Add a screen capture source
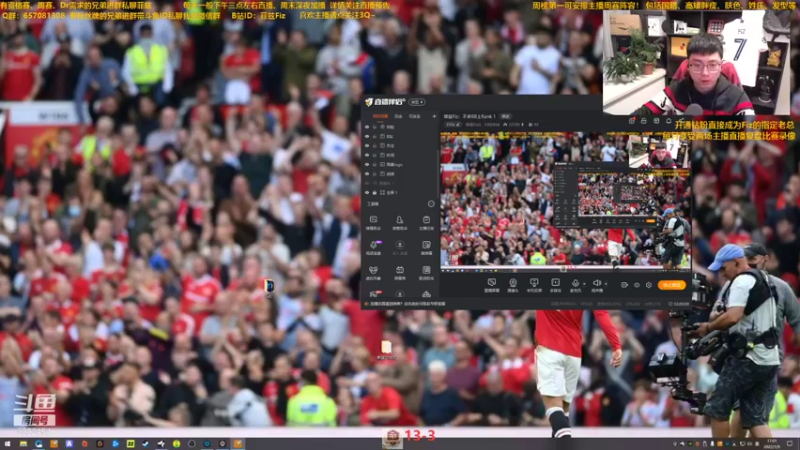800x450 pixels. point(491,285)
